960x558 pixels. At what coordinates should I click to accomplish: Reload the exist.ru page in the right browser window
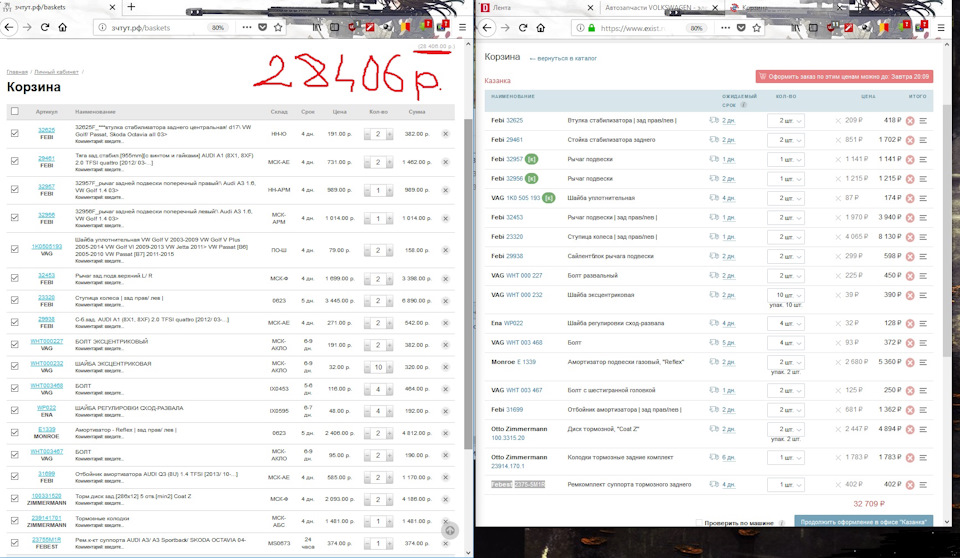pos(523,28)
